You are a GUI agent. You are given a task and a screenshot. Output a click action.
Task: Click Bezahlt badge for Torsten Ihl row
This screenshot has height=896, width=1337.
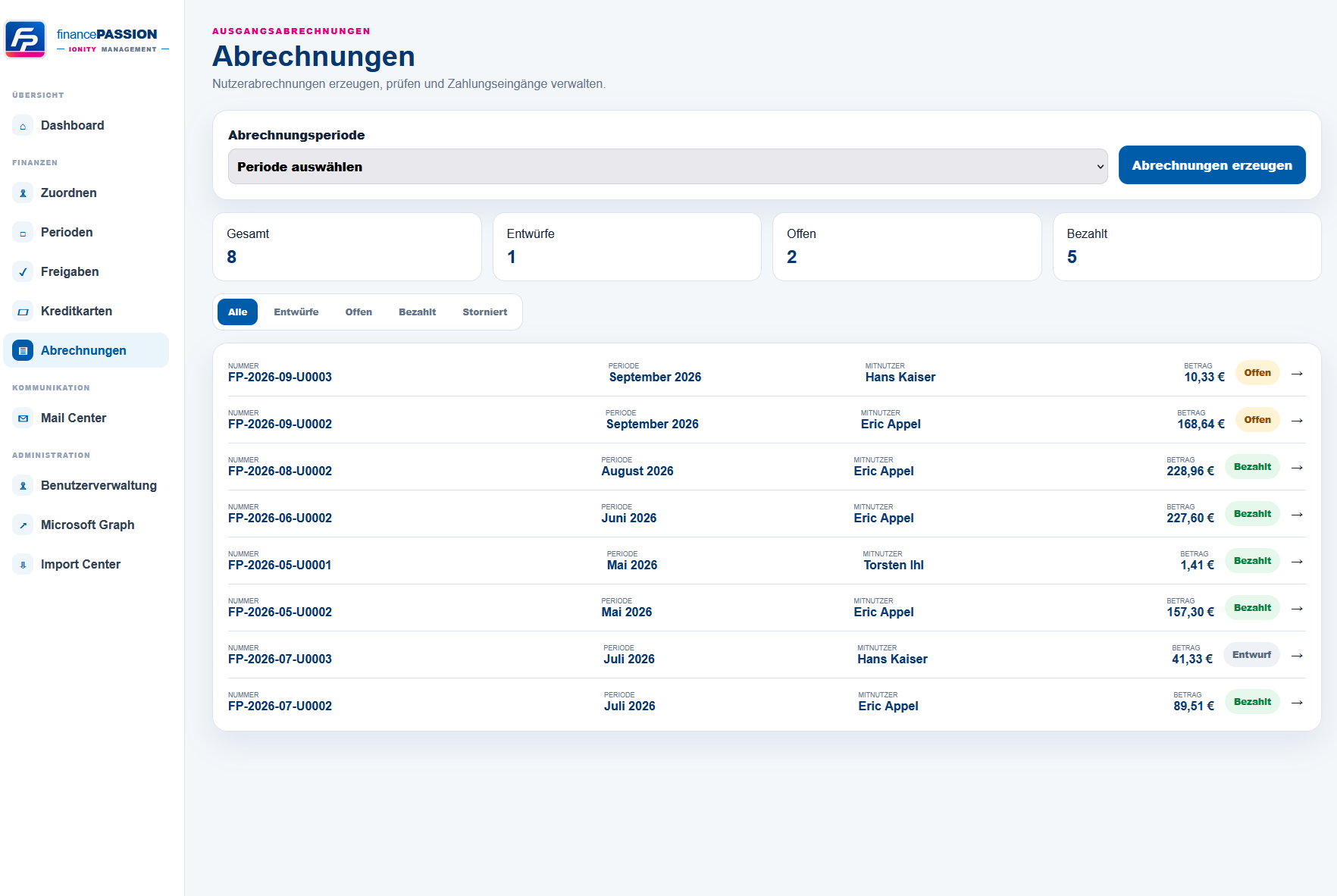tap(1252, 561)
